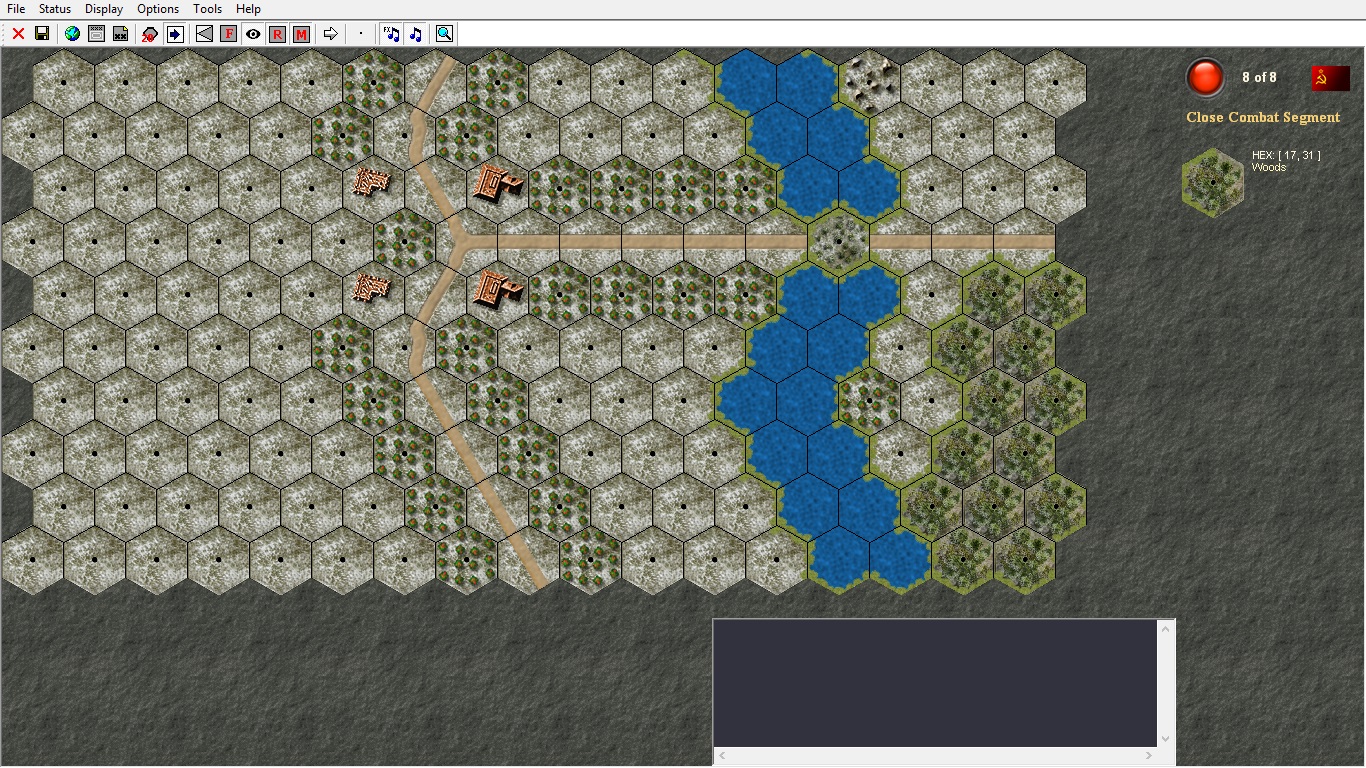Click the small dot toolbar icon

[x=361, y=34]
